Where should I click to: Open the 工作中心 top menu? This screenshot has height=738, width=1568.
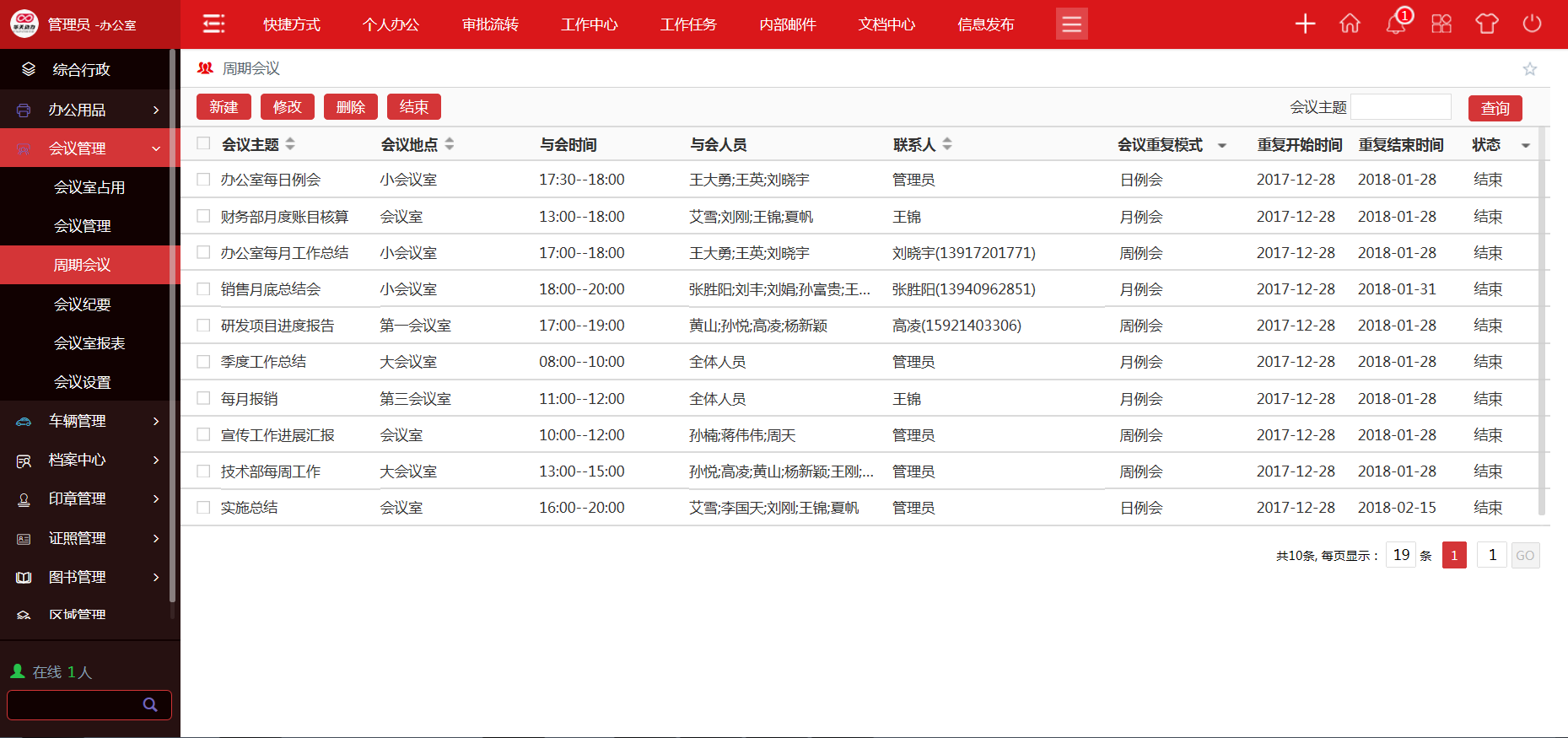point(589,24)
